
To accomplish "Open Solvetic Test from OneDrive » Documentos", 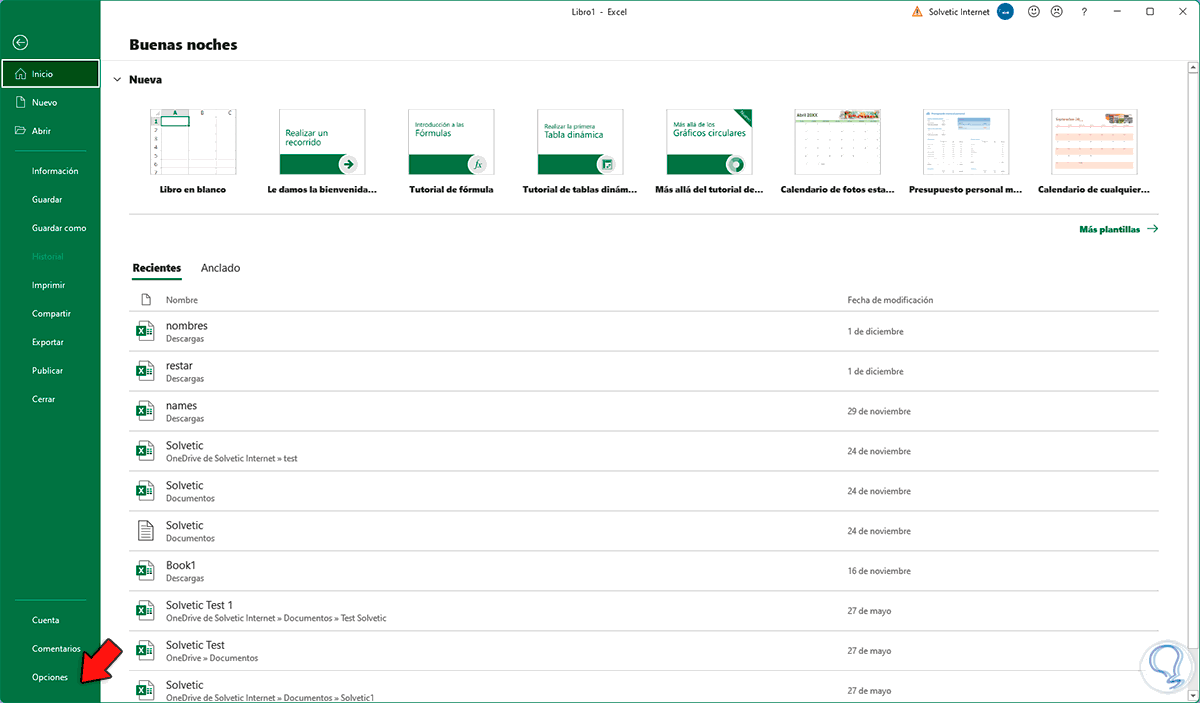I will coord(645,651).
